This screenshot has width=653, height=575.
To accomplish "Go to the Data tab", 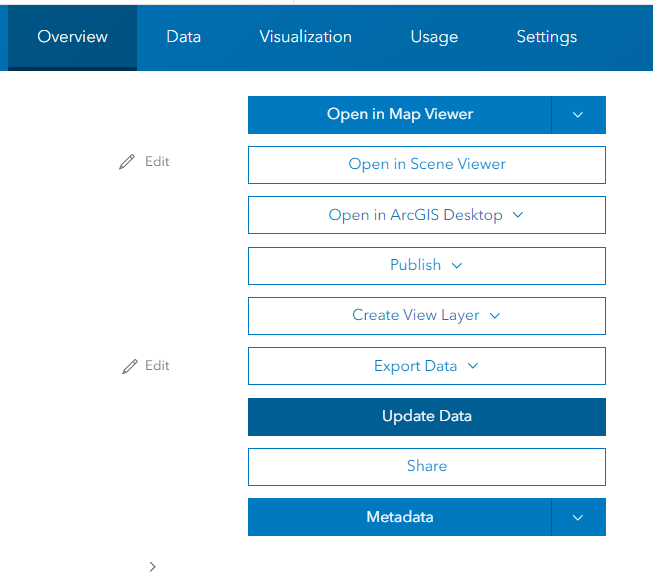I will coord(184,37).
